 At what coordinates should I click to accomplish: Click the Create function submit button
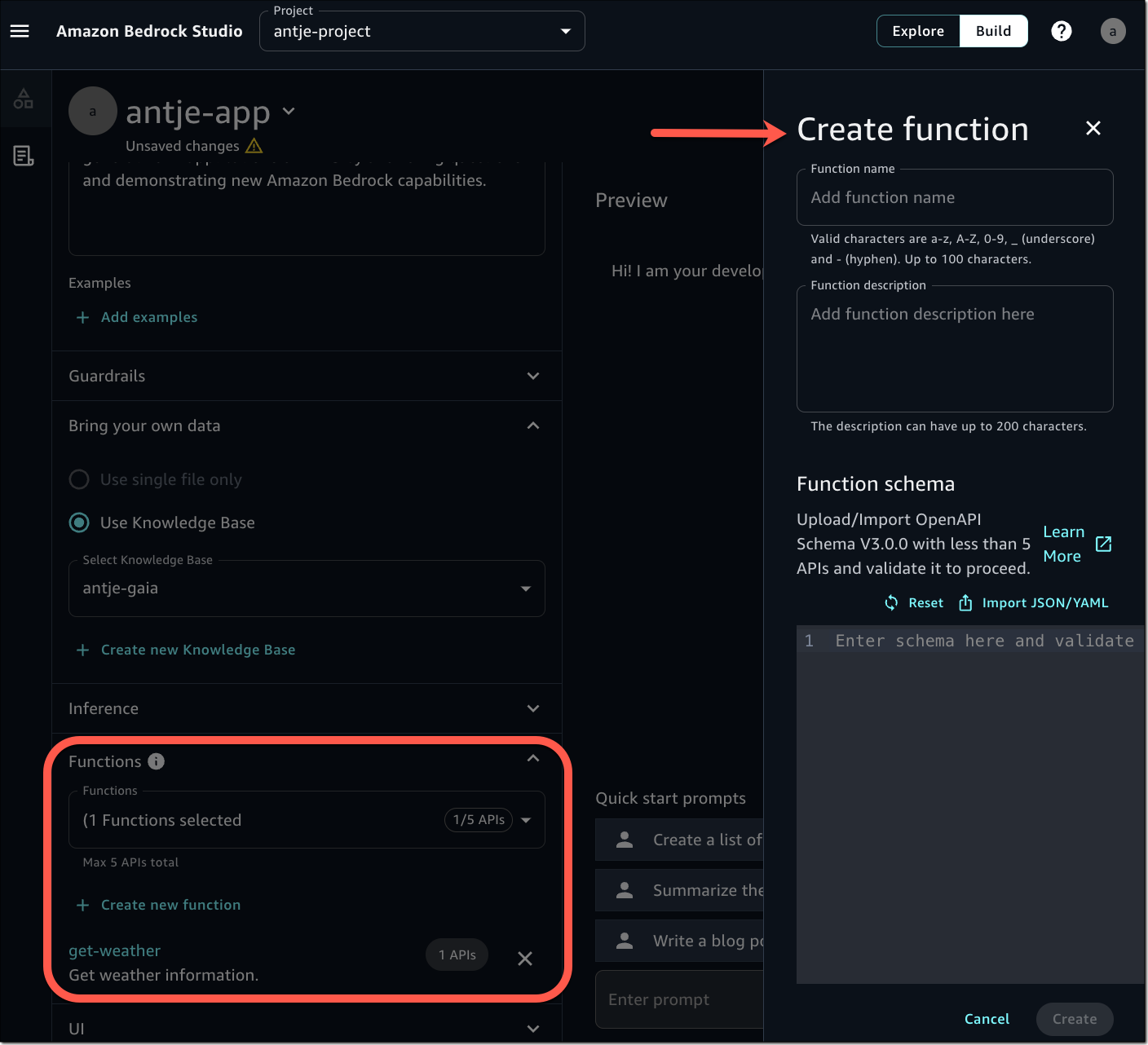point(1075,1019)
